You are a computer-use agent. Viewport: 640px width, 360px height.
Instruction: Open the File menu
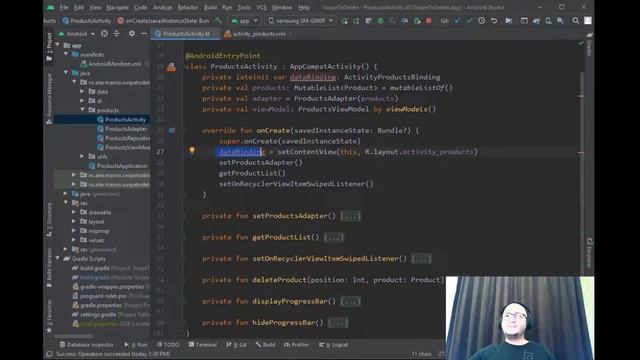pyautogui.click(x=64, y=7)
